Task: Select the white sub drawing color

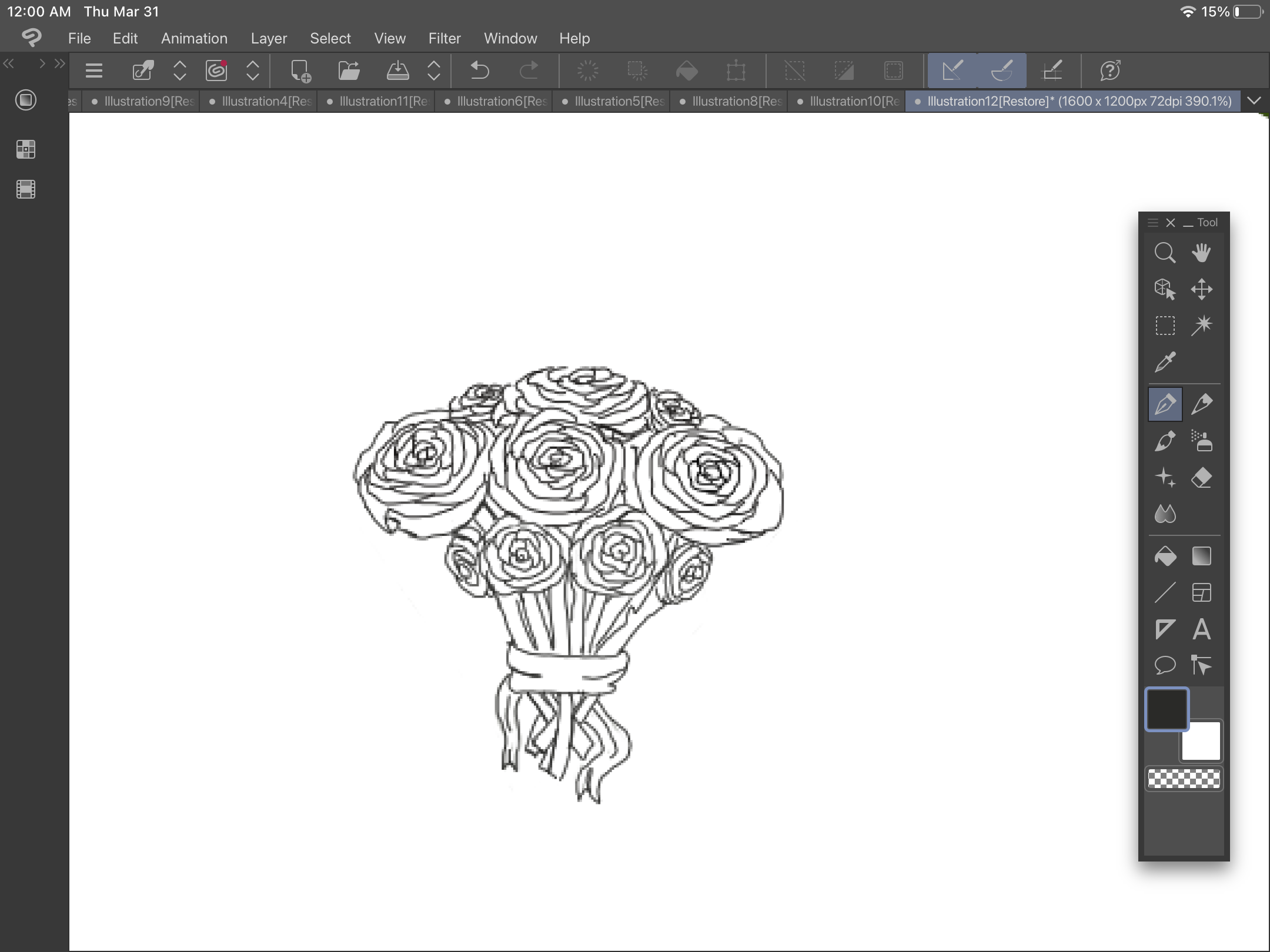Action: pyautogui.click(x=1201, y=742)
